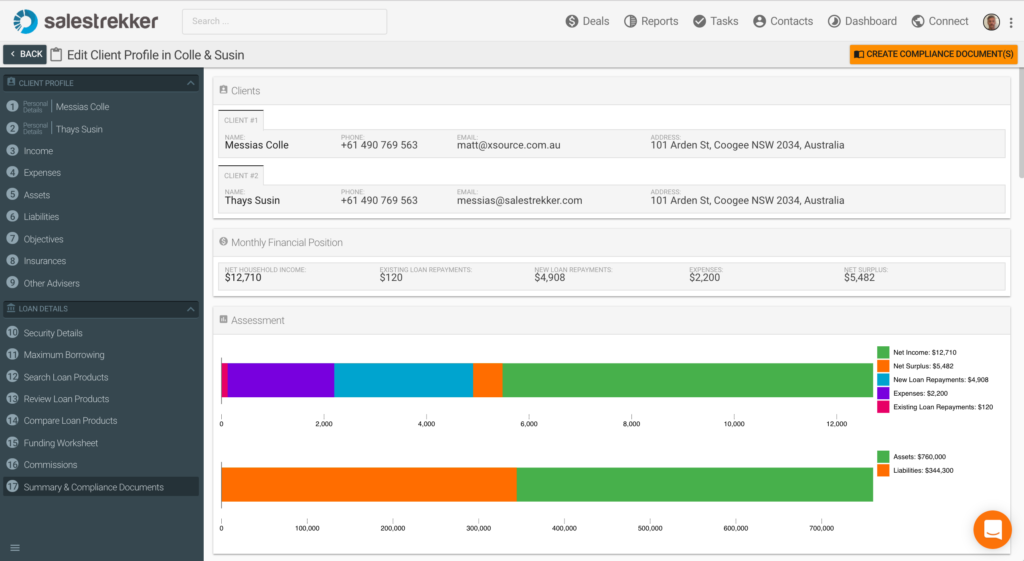The width and height of the screenshot is (1024, 561).
Task: Click into the Search field
Action: tap(285, 22)
